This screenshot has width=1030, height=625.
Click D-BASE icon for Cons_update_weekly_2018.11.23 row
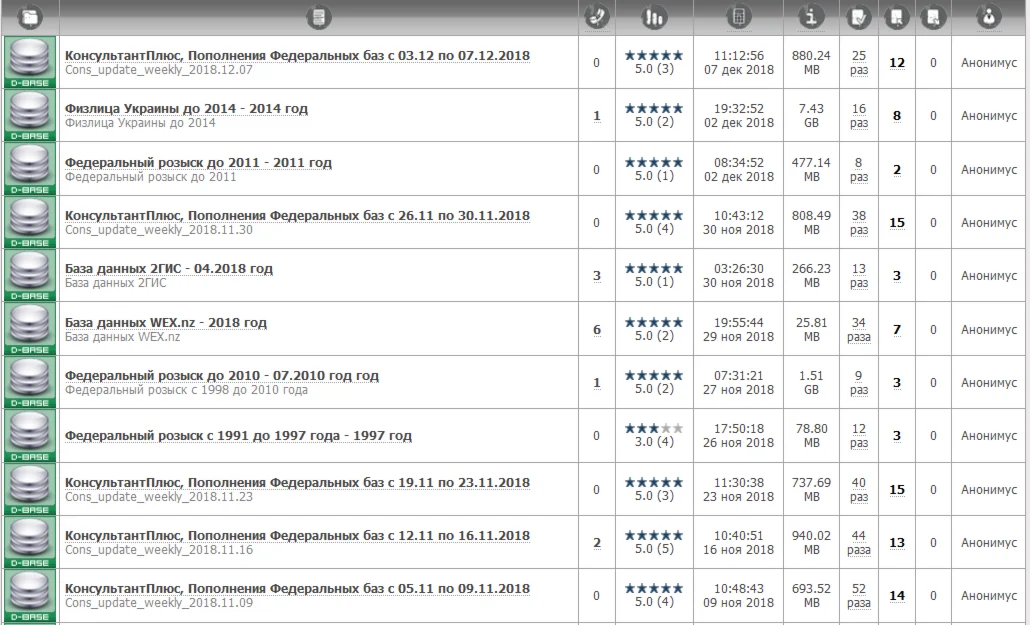(x=30, y=489)
